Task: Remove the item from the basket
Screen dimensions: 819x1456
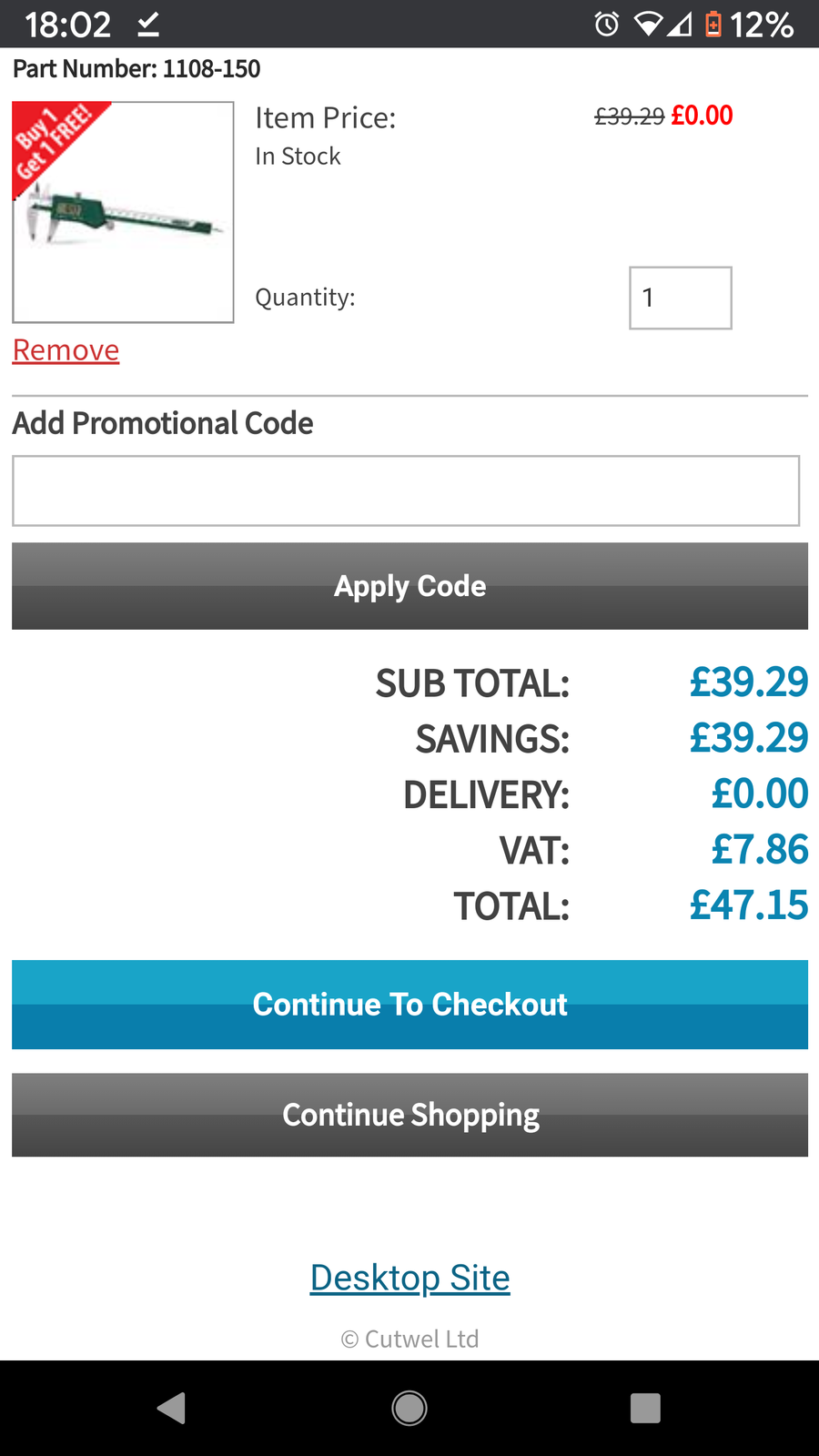Action: 66,350
